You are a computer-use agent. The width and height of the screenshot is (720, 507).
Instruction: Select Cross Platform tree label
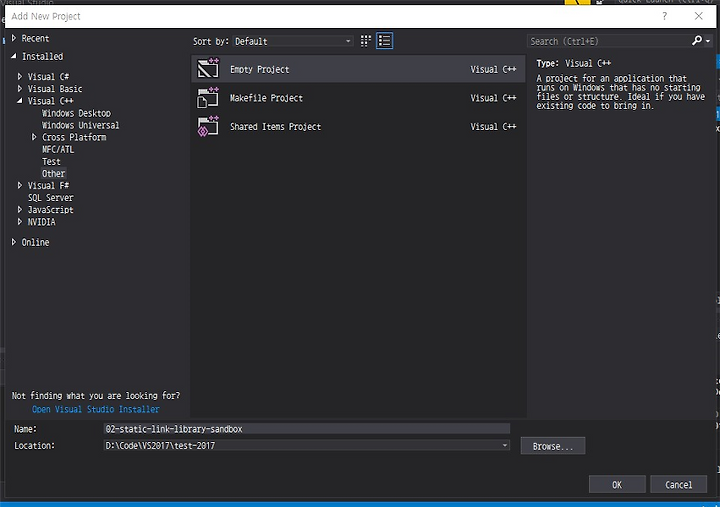(74, 137)
